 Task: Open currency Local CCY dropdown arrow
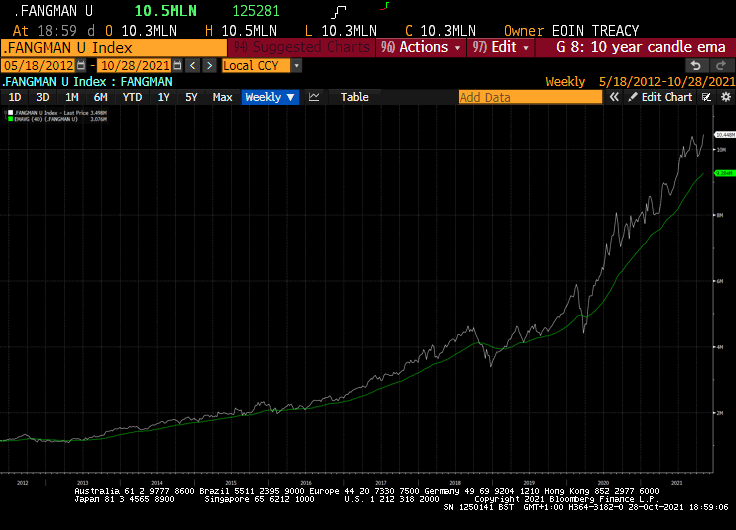[x=296, y=66]
